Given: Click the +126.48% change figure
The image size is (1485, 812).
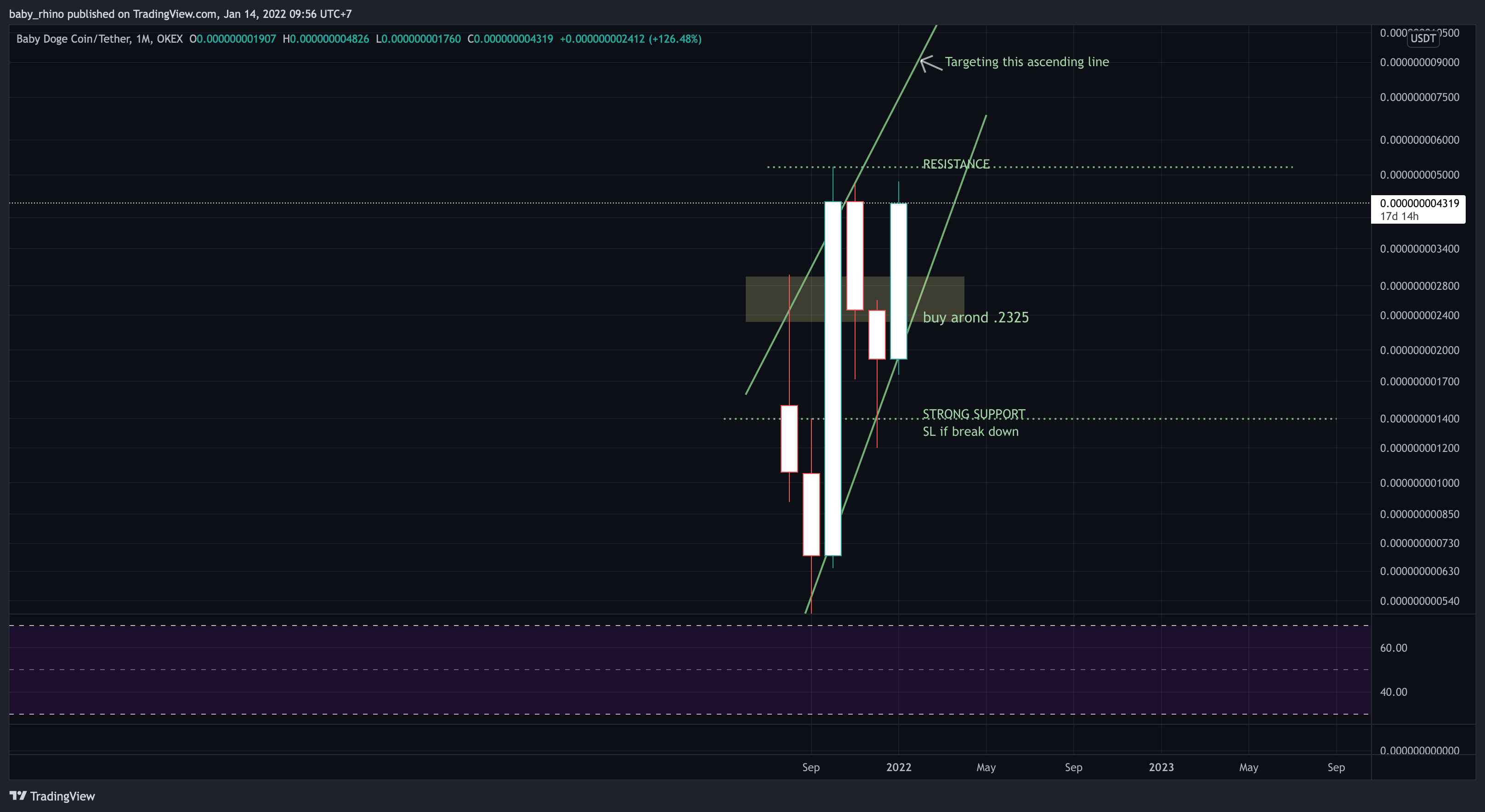Looking at the screenshot, I should click(x=675, y=39).
